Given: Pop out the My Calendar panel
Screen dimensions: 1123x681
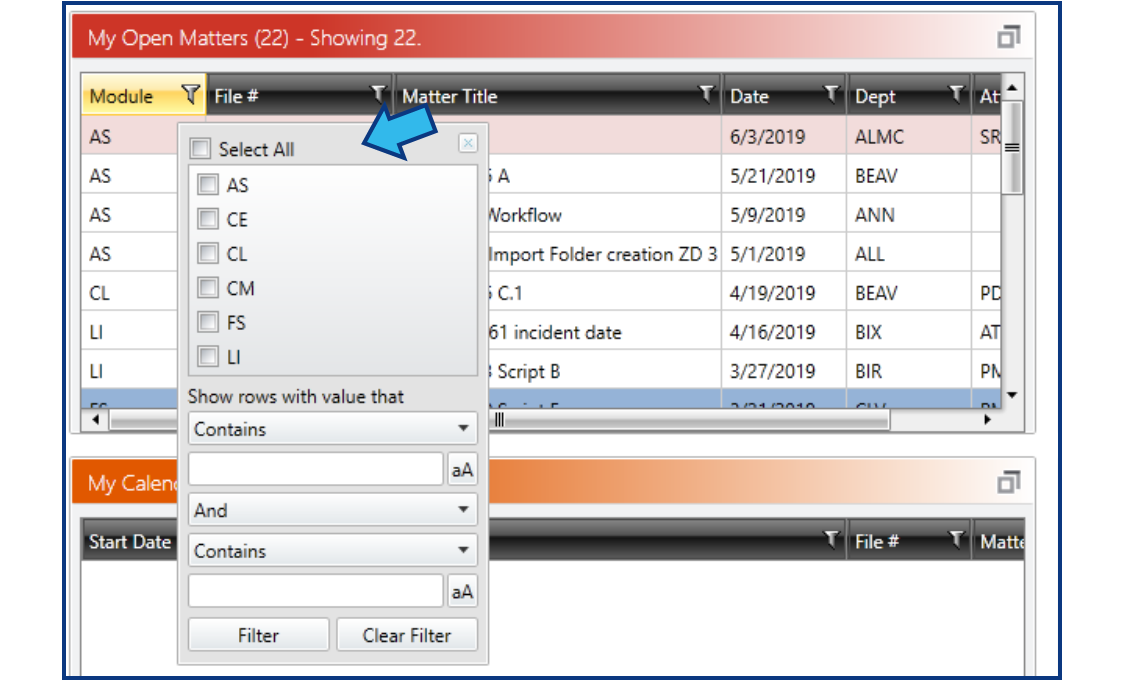Looking at the screenshot, I should coord(1008,482).
